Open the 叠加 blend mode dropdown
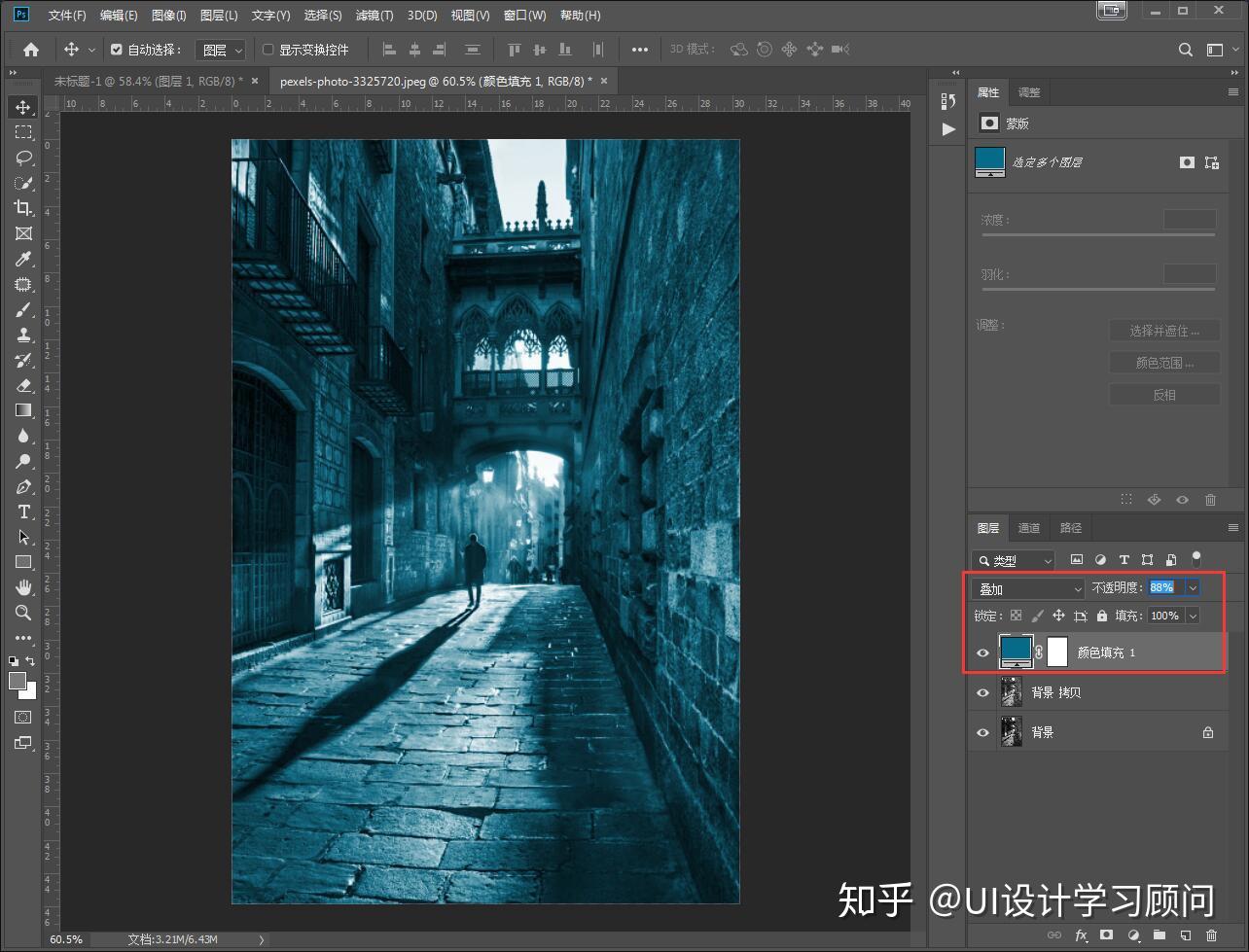1249x952 pixels. [x=1029, y=588]
